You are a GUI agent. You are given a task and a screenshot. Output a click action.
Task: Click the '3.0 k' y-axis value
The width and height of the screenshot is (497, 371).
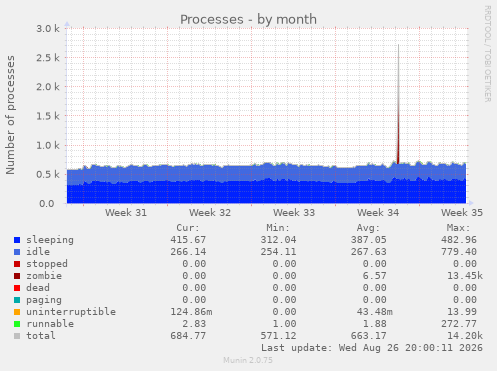tap(48, 29)
